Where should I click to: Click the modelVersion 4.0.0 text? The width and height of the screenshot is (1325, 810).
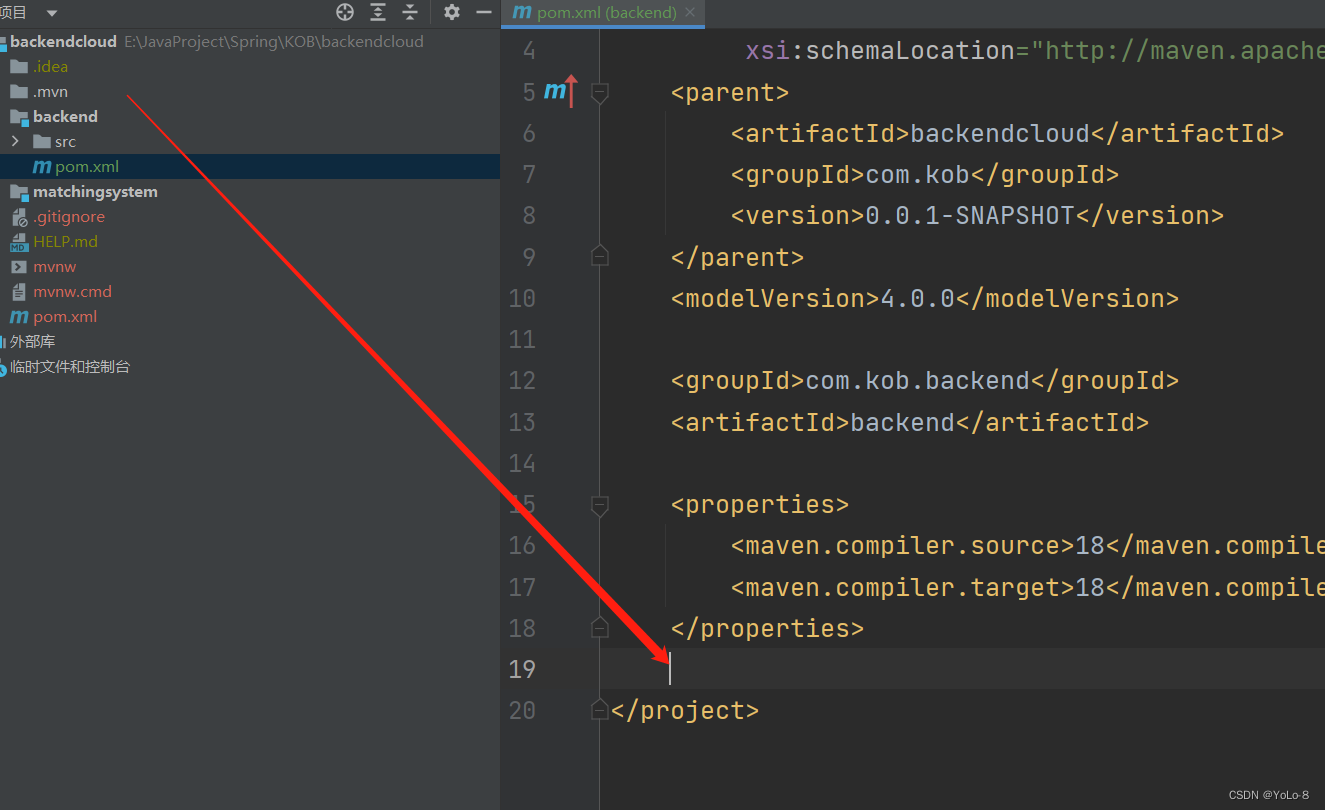click(x=917, y=298)
